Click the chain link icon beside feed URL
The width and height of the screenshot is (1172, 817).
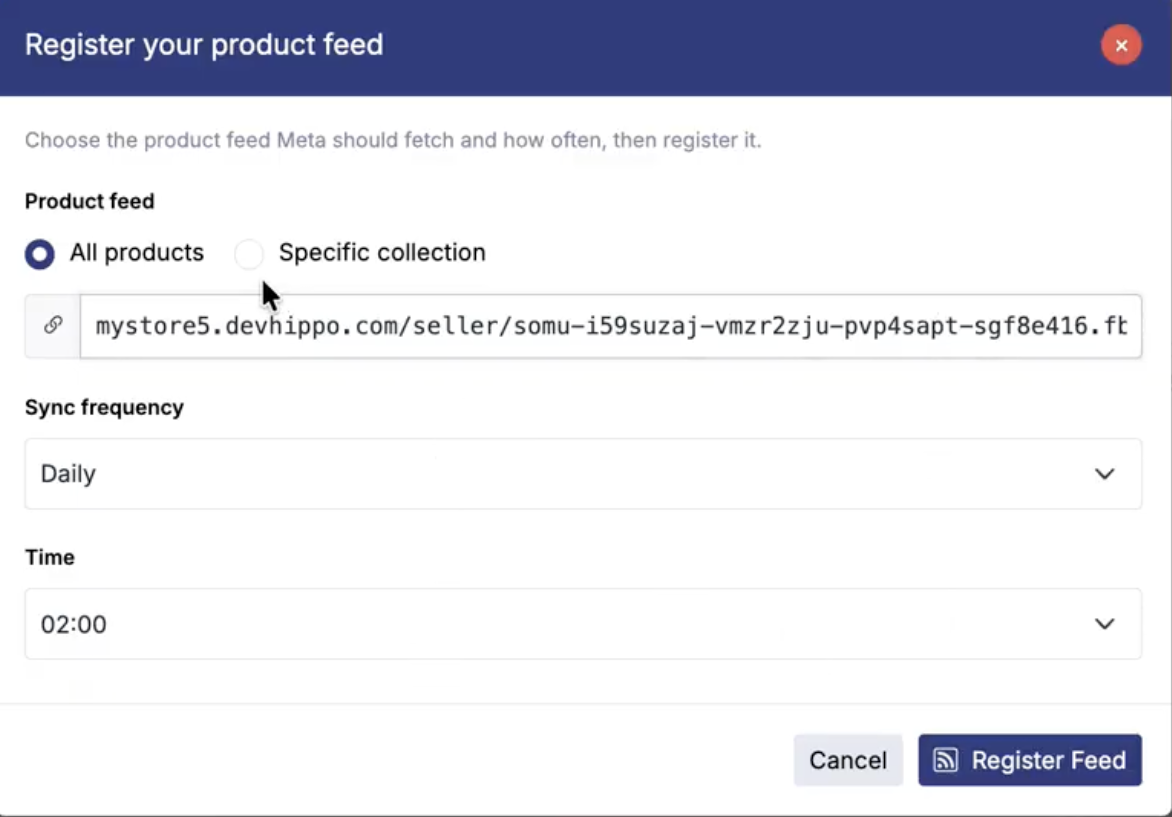click(52, 325)
